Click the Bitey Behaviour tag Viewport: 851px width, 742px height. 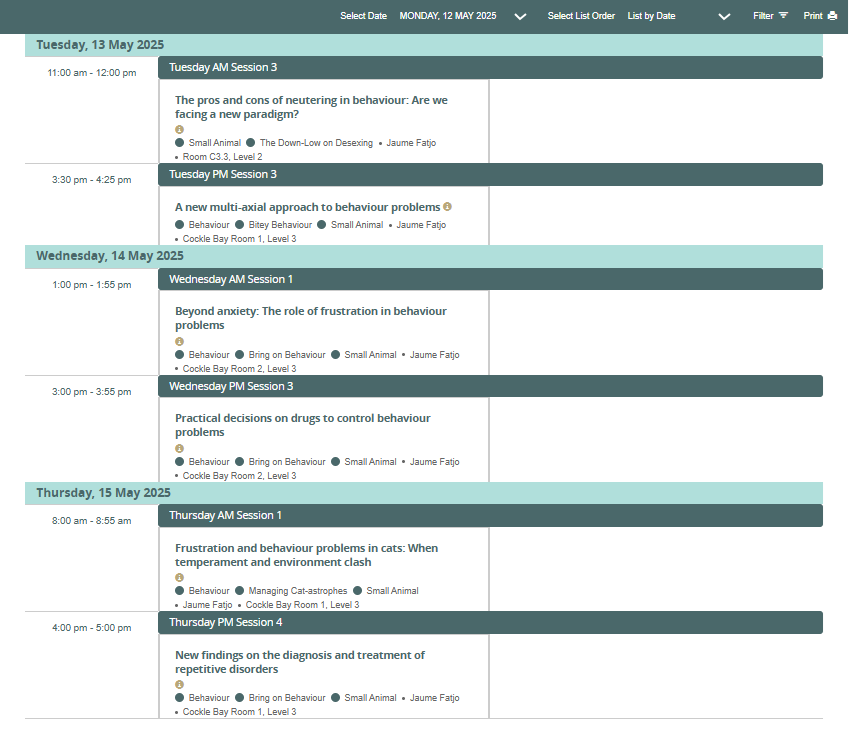(x=280, y=225)
